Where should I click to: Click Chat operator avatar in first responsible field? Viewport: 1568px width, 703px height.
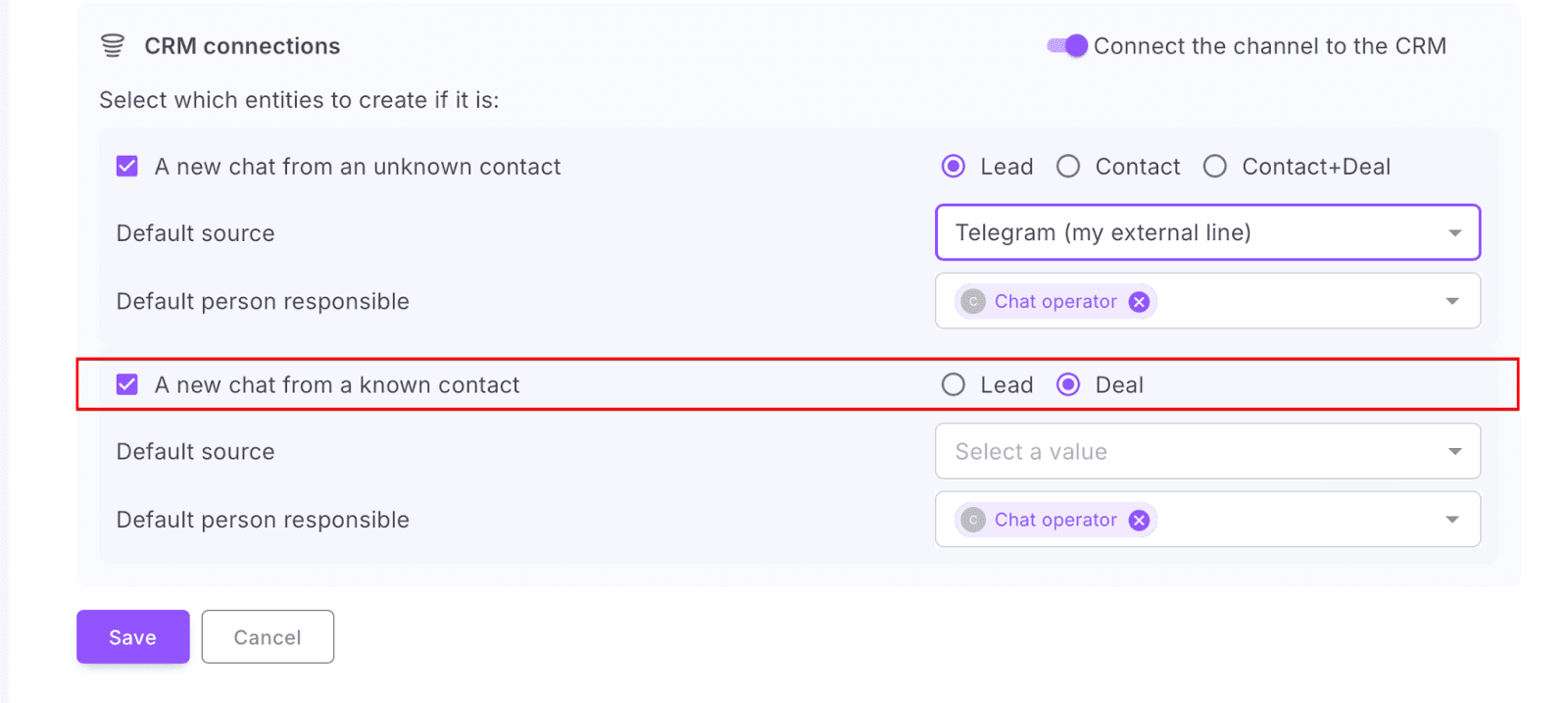(x=973, y=302)
